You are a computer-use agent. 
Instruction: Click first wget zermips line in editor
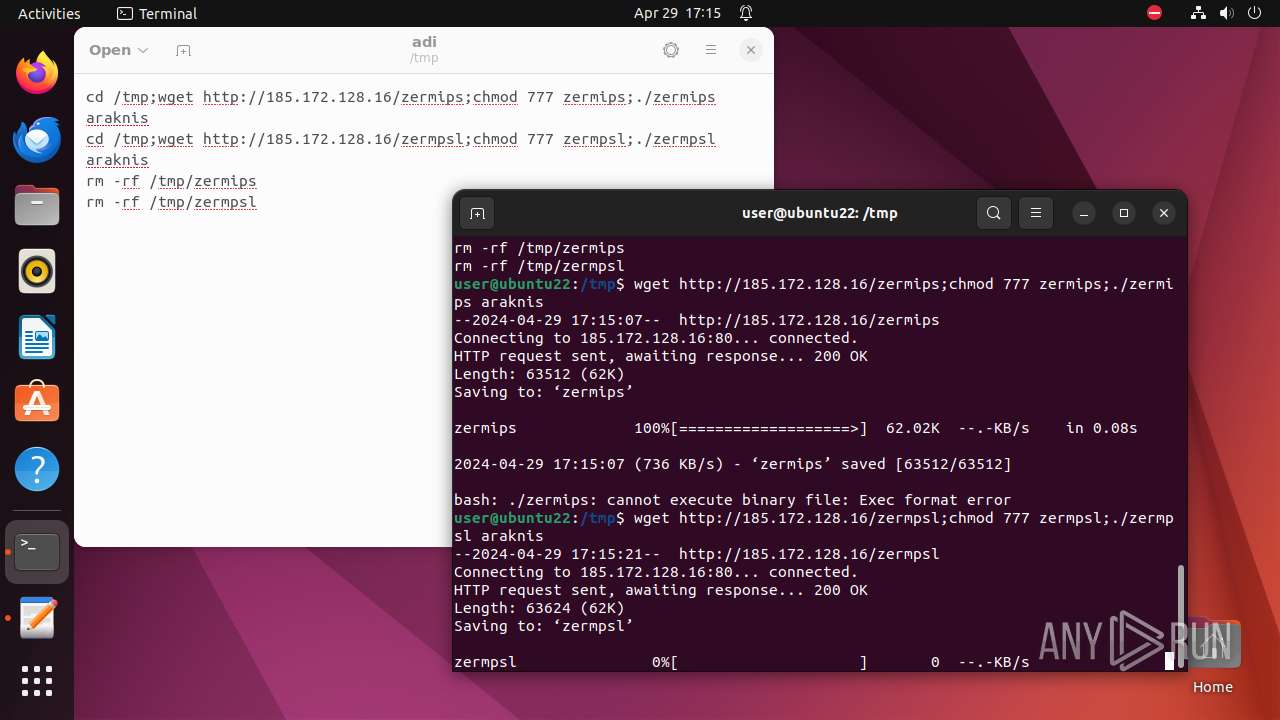pos(401,97)
